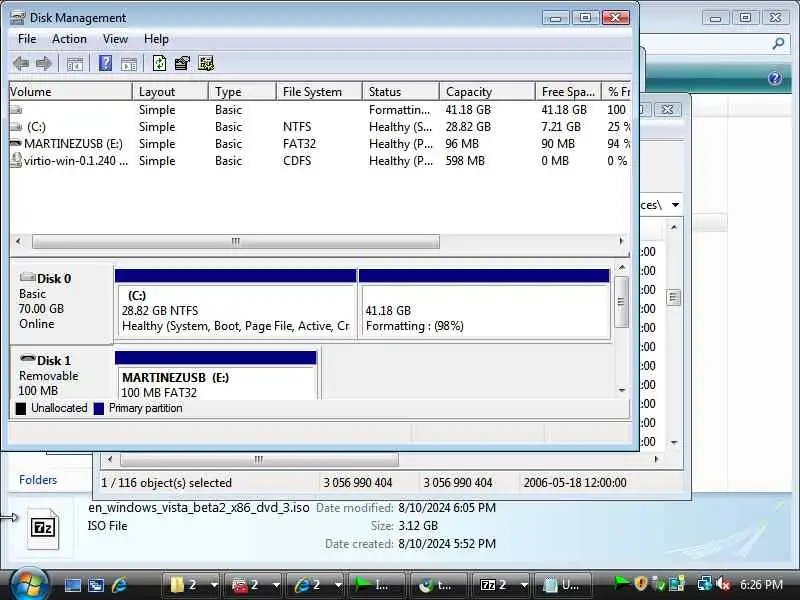Select the MARTINEZUSB (E:) volume row
Screen dimensions: 800x600
coord(320,144)
